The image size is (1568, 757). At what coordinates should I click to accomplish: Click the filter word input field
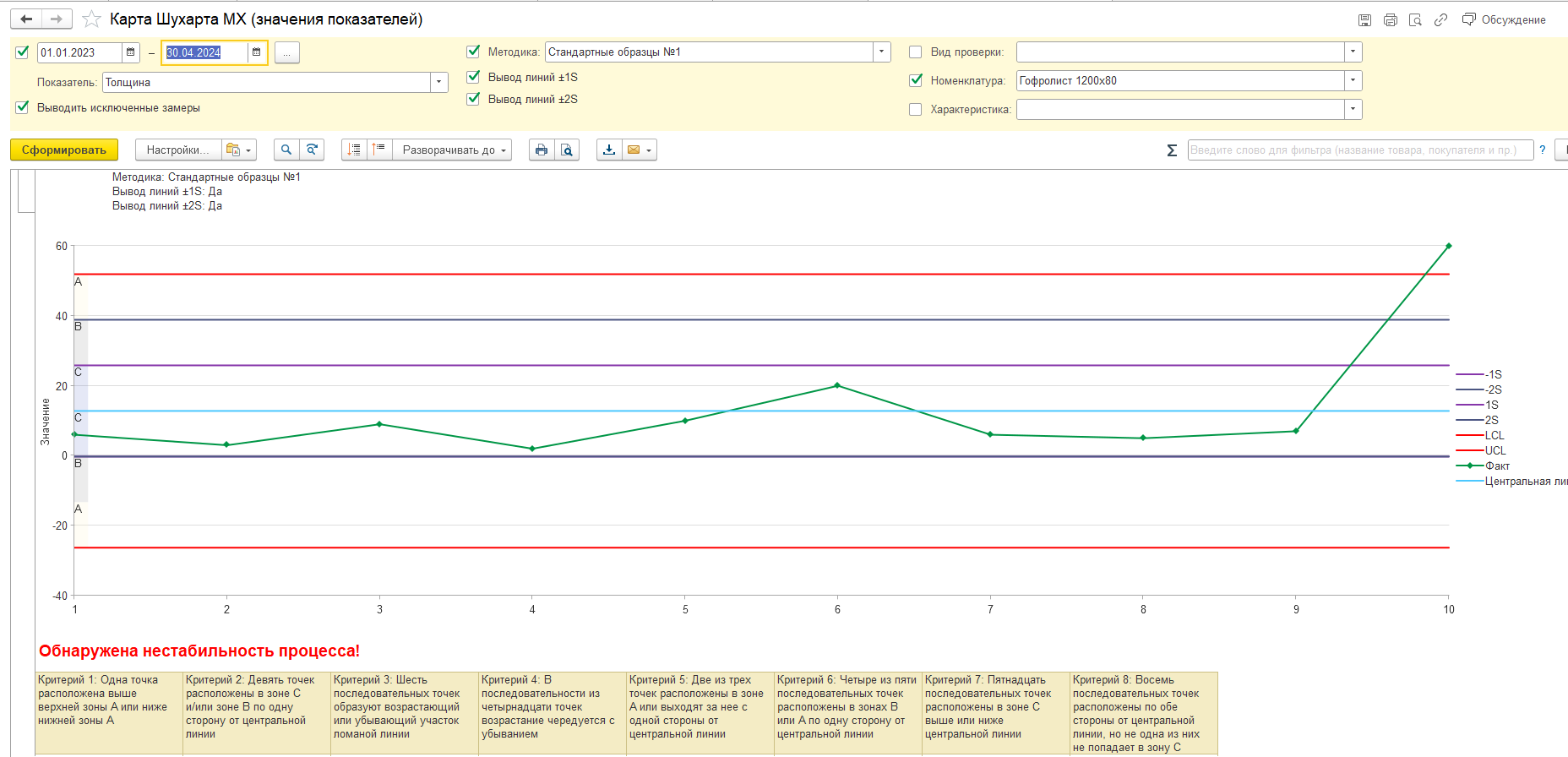(x=1360, y=150)
